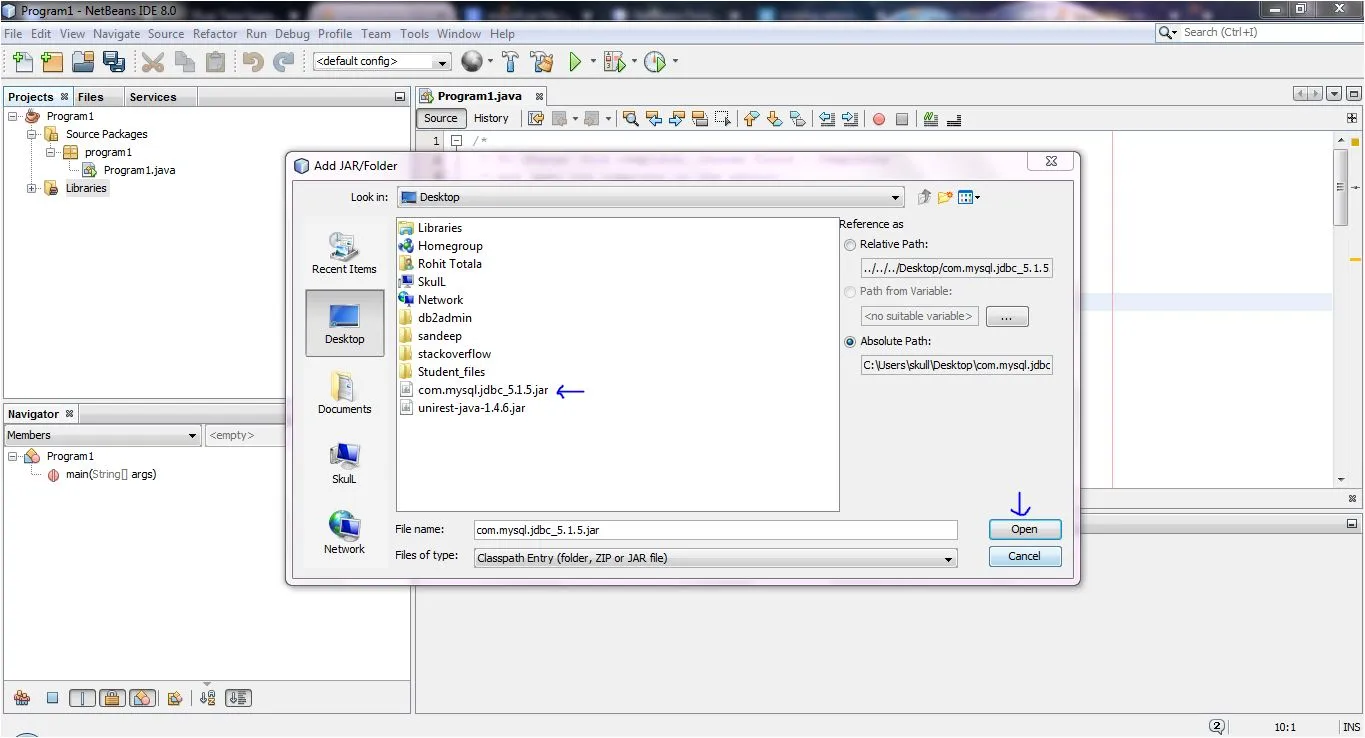Open the Tools menu

click(x=414, y=33)
